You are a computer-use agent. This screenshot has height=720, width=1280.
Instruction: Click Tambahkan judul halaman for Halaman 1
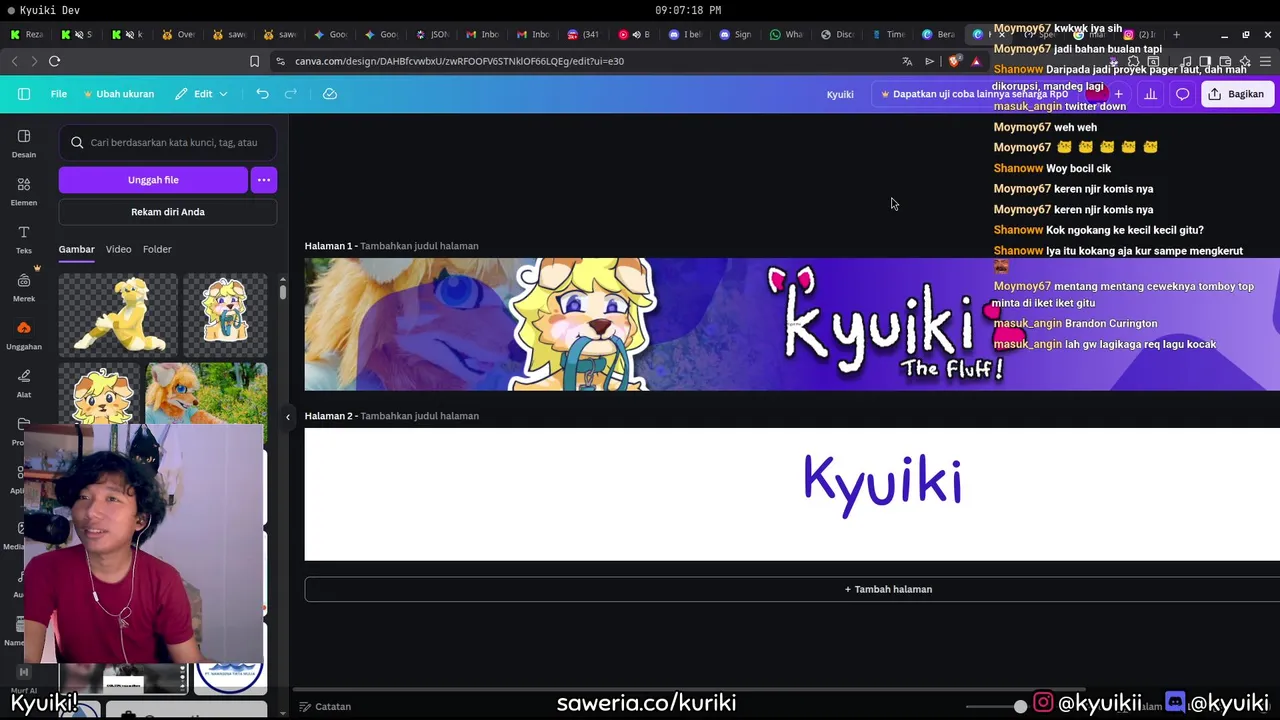click(x=419, y=246)
